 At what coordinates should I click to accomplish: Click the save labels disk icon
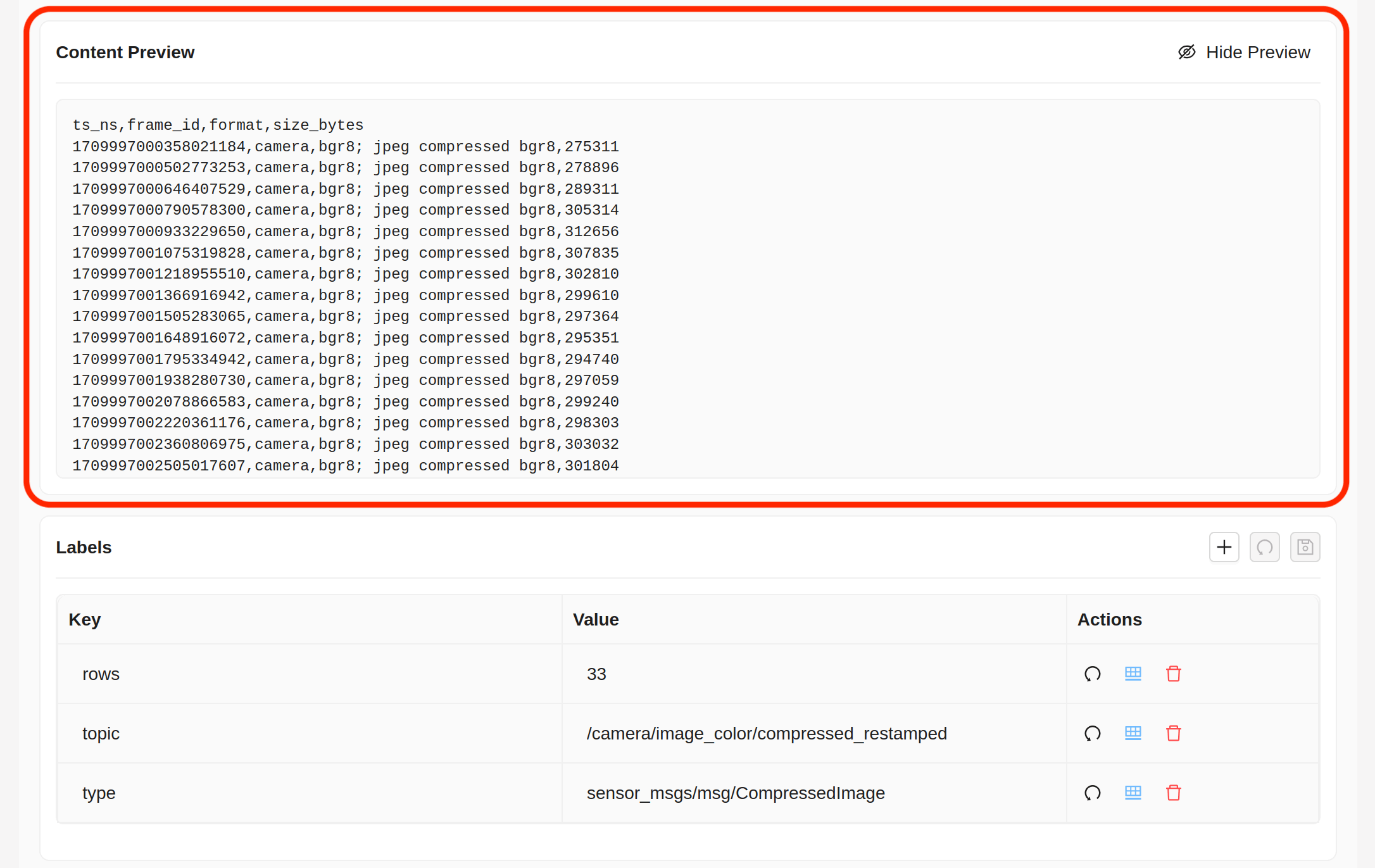[x=1305, y=547]
